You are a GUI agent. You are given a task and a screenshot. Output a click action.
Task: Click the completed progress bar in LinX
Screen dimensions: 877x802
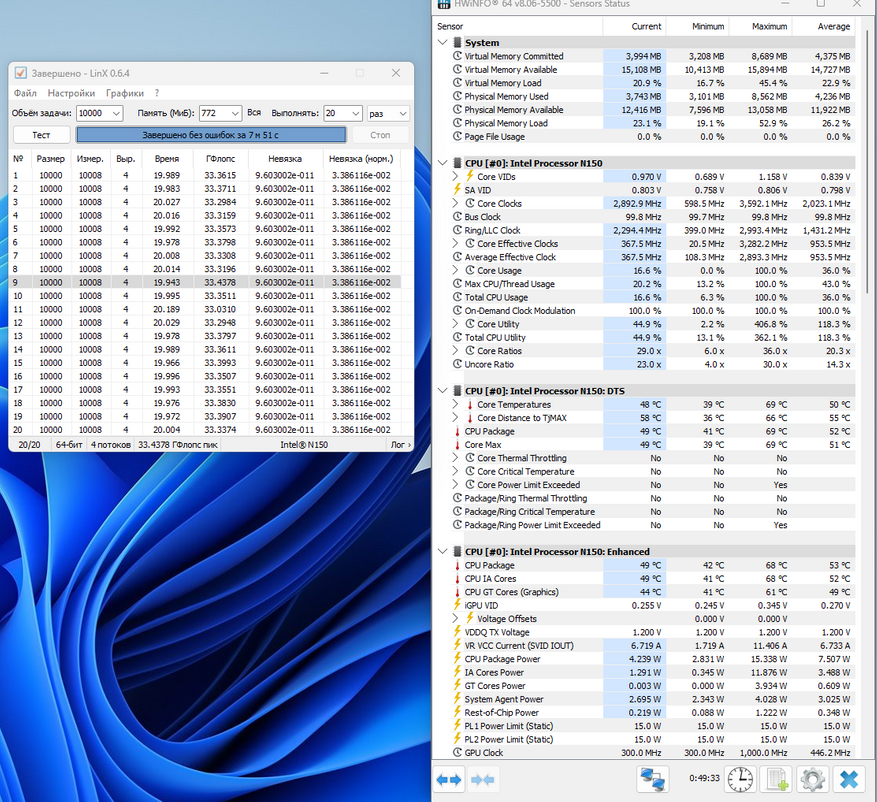click(x=211, y=135)
